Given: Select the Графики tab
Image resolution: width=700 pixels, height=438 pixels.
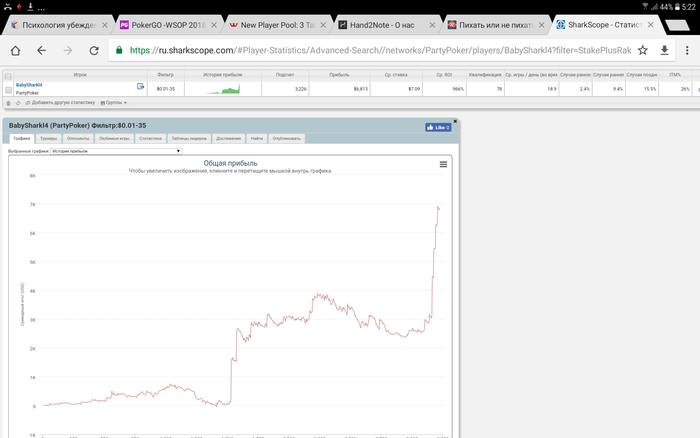Looking at the screenshot, I should [x=21, y=138].
